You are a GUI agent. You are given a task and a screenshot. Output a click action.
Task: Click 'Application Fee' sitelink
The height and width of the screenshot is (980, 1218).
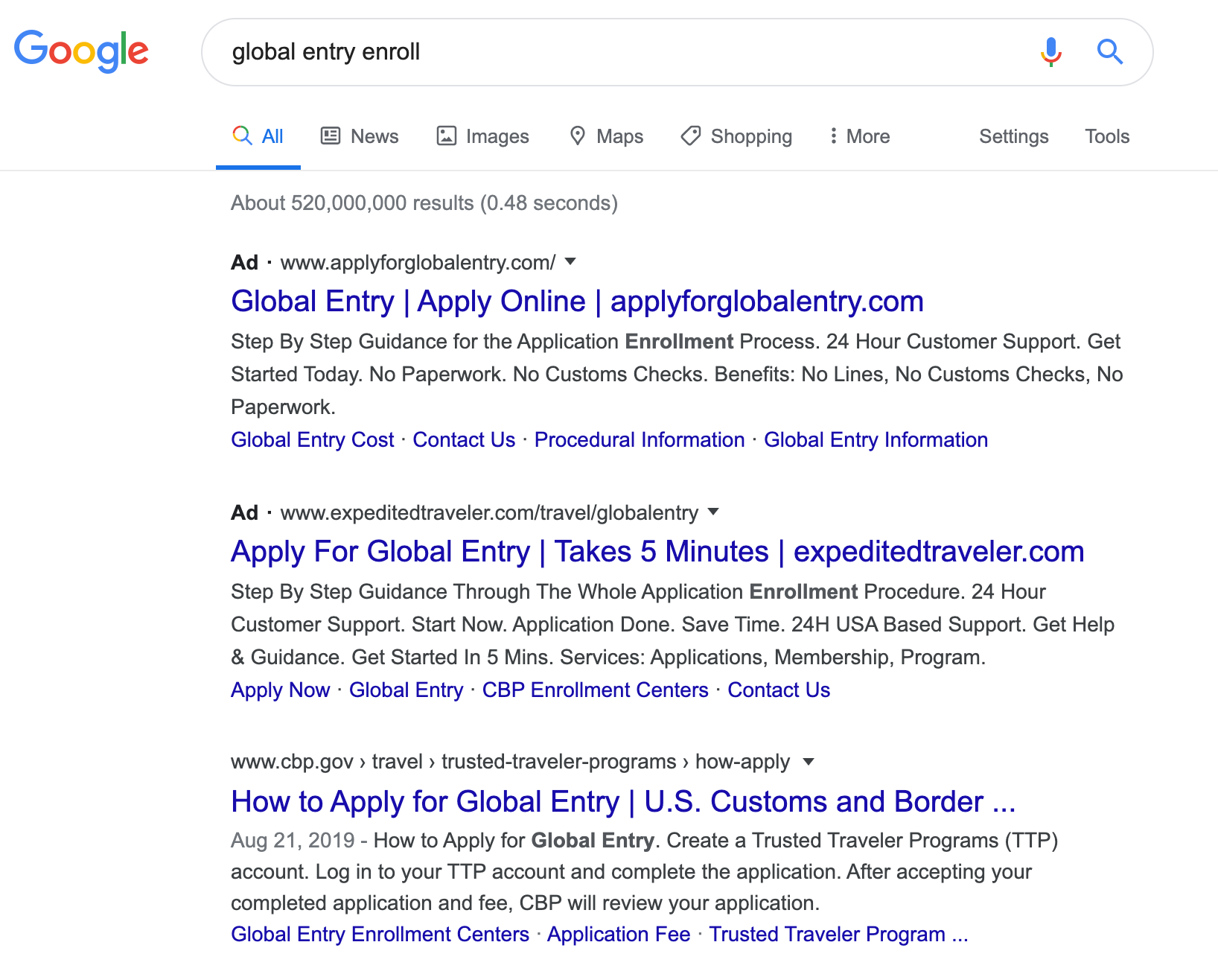click(619, 935)
